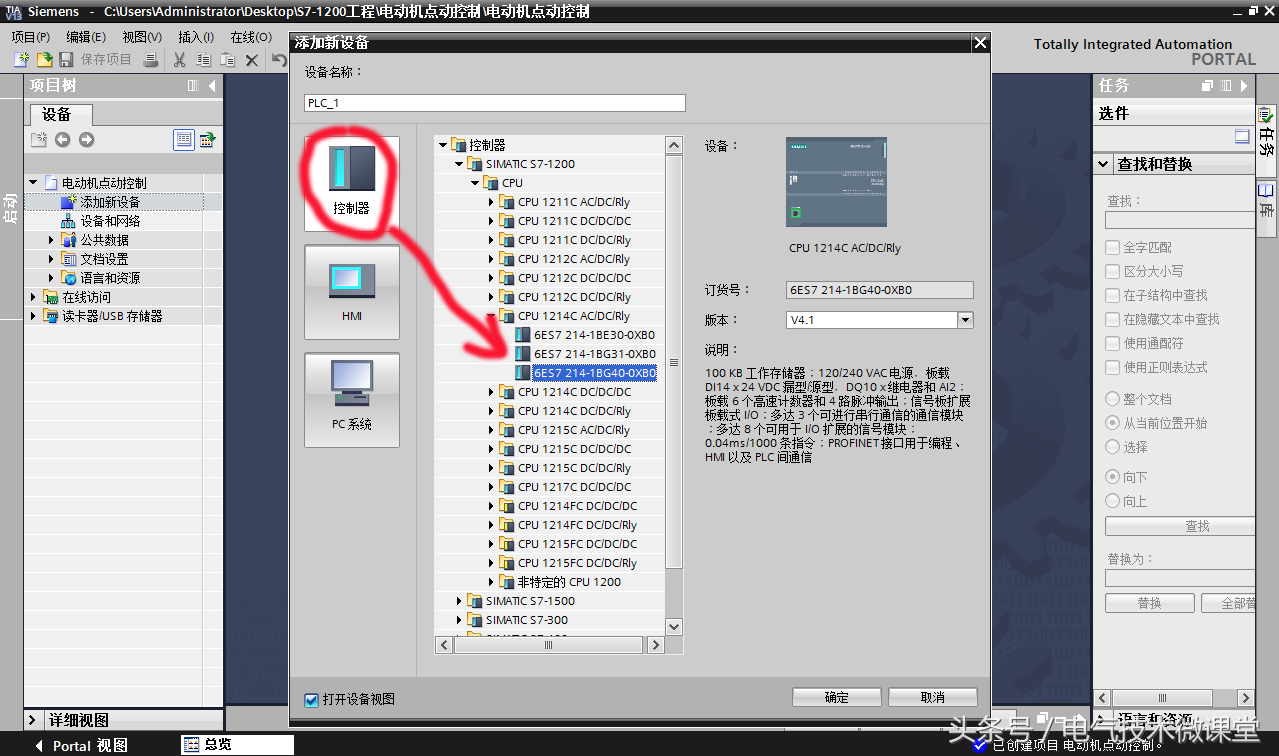This screenshot has width=1279, height=756.
Task: Select the 整个文档 radio button
Action: point(1112,399)
